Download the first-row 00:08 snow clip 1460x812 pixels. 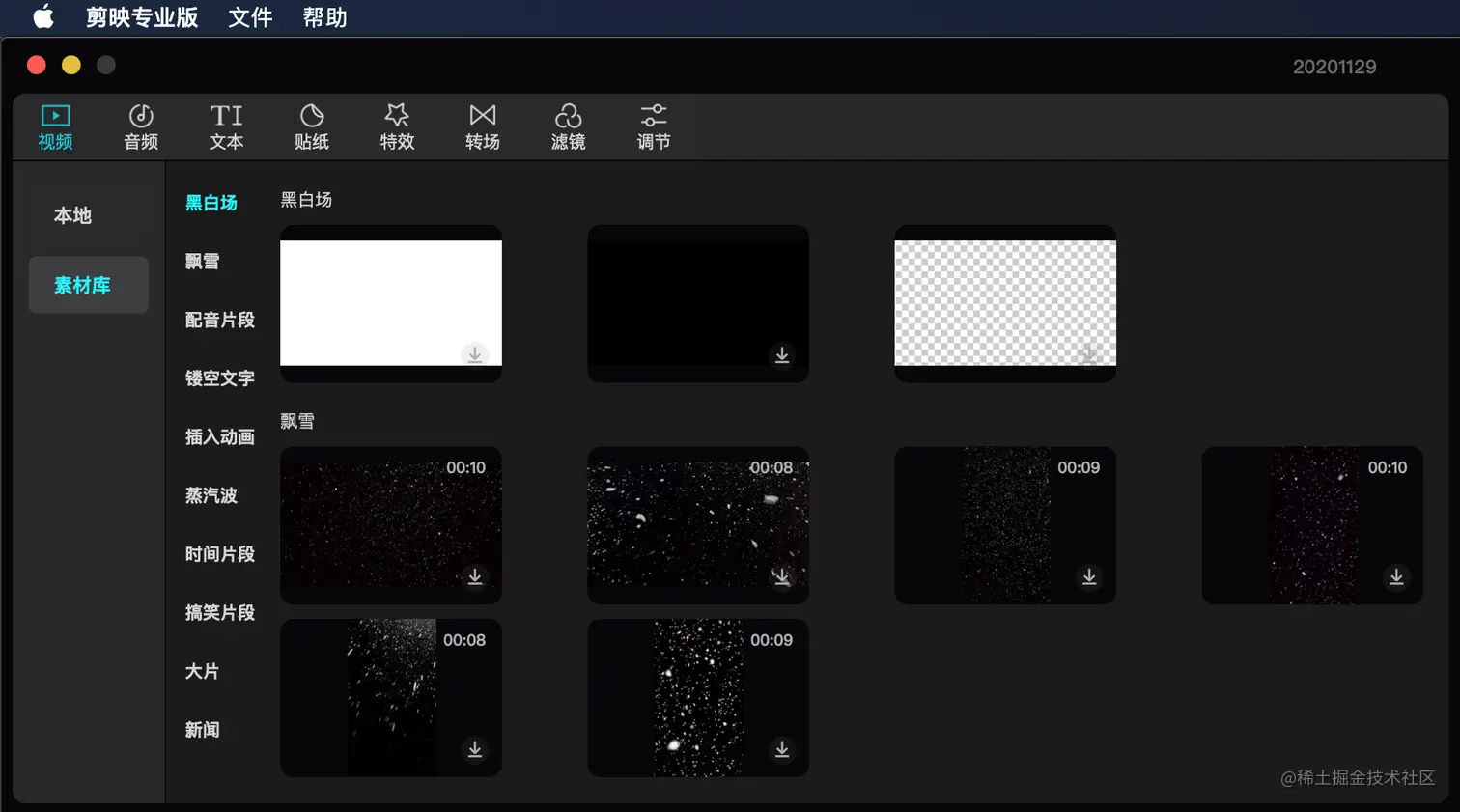coord(782,576)
